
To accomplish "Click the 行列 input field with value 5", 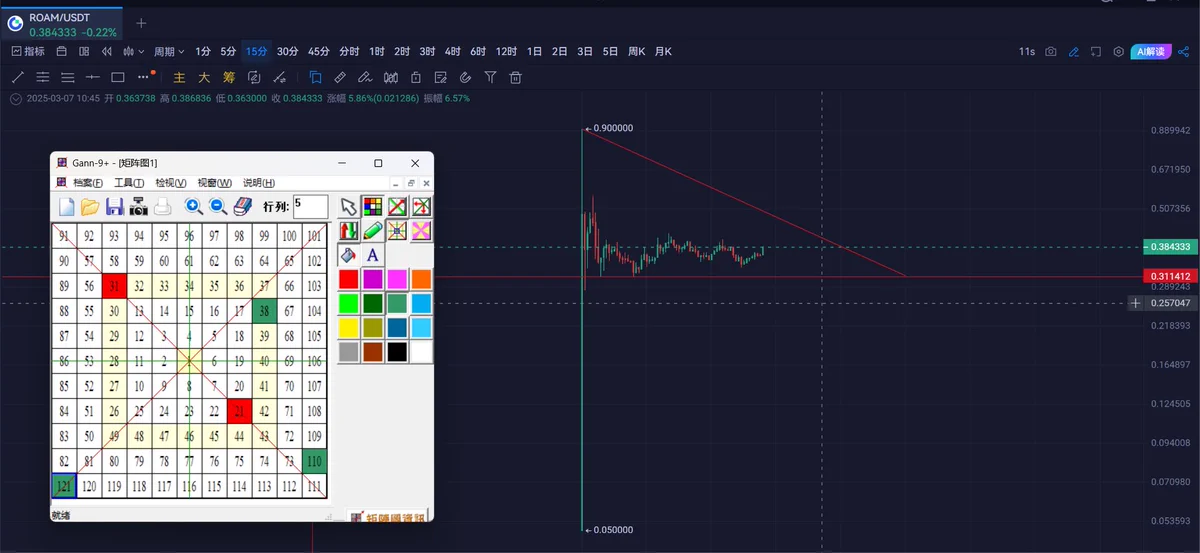I will click(310, 206).
